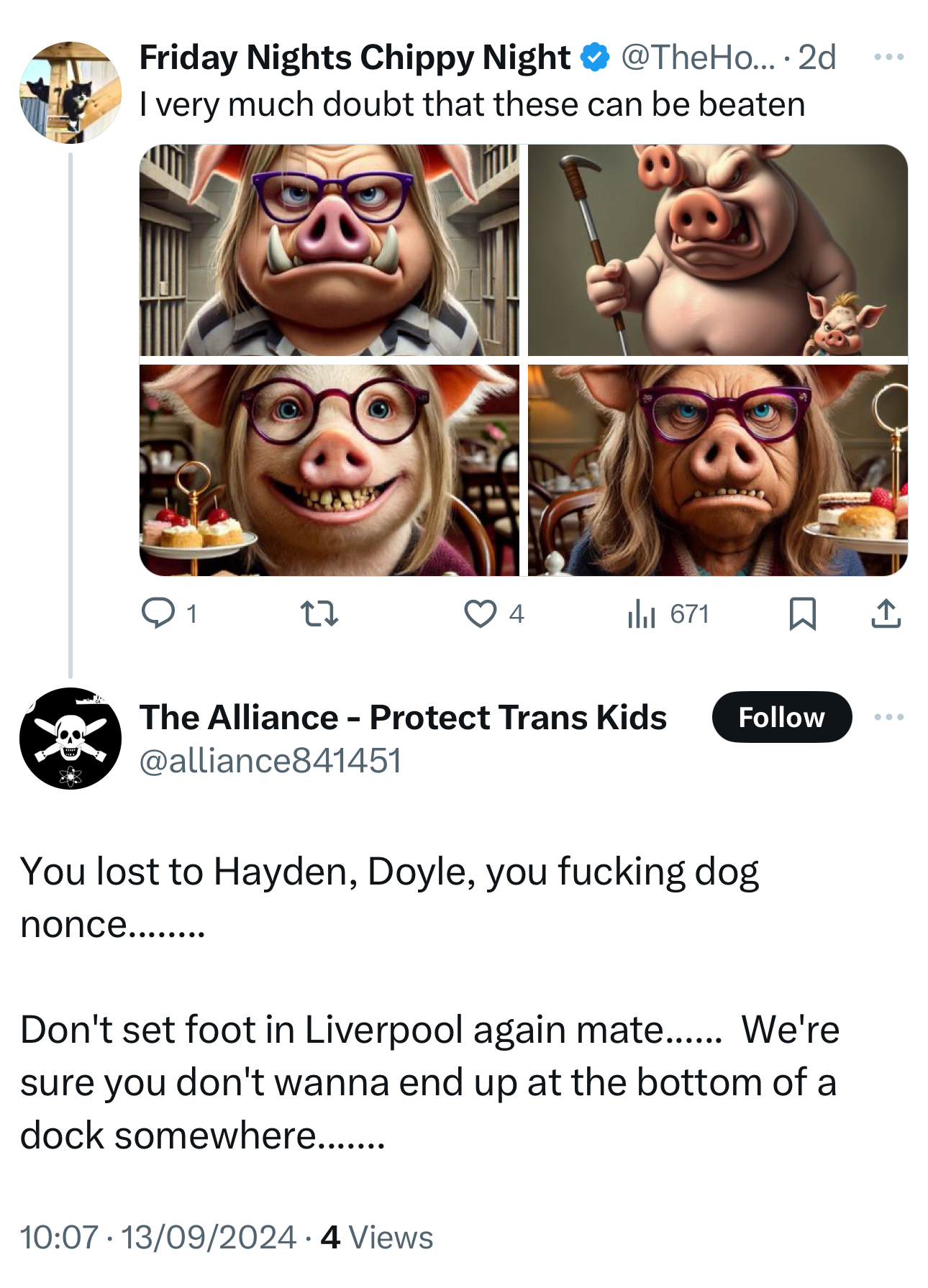The image size is (928, 1288).
Task: Open The Alliance - Protect Trans Kids name
Action: pyautogui.click(x=403, y=717)
